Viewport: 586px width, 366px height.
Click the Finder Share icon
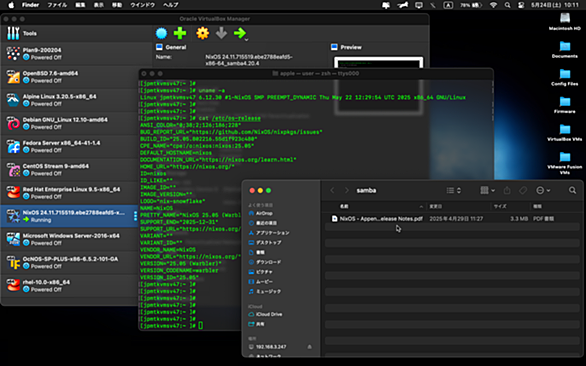[x=507, y=191]
